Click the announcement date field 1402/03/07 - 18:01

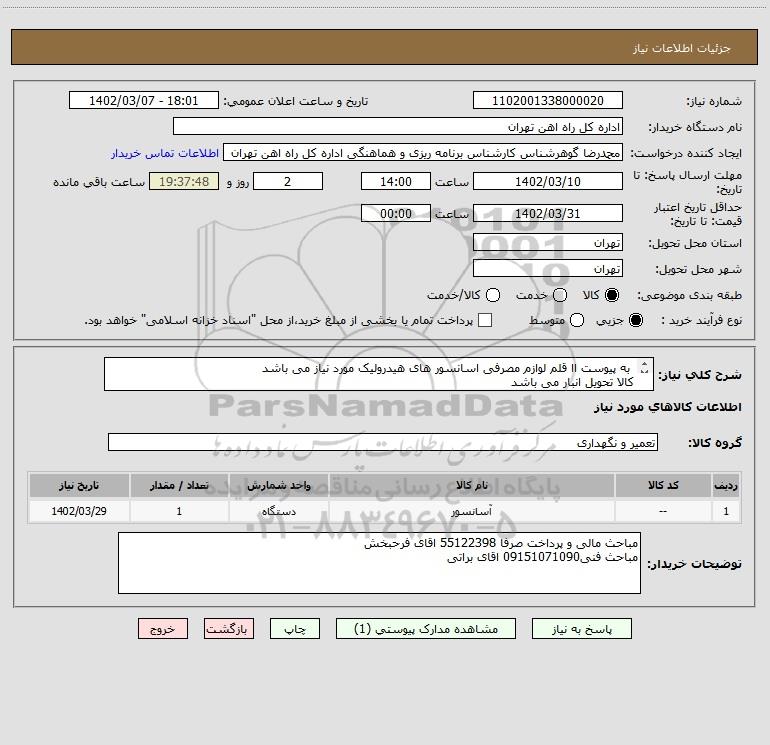click(143, 100)
